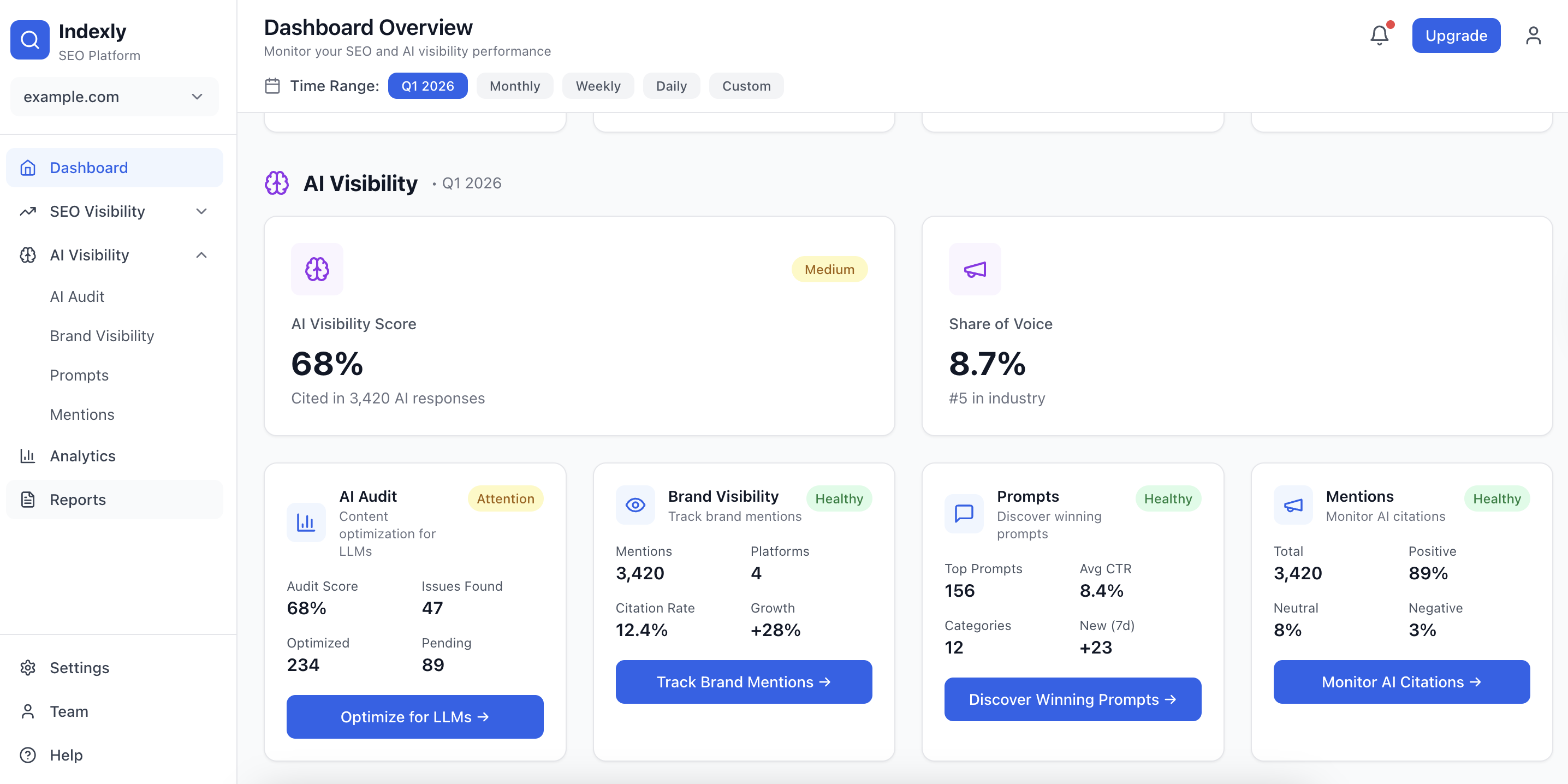Click the Upgrade button

click(x=1456, y=35)
